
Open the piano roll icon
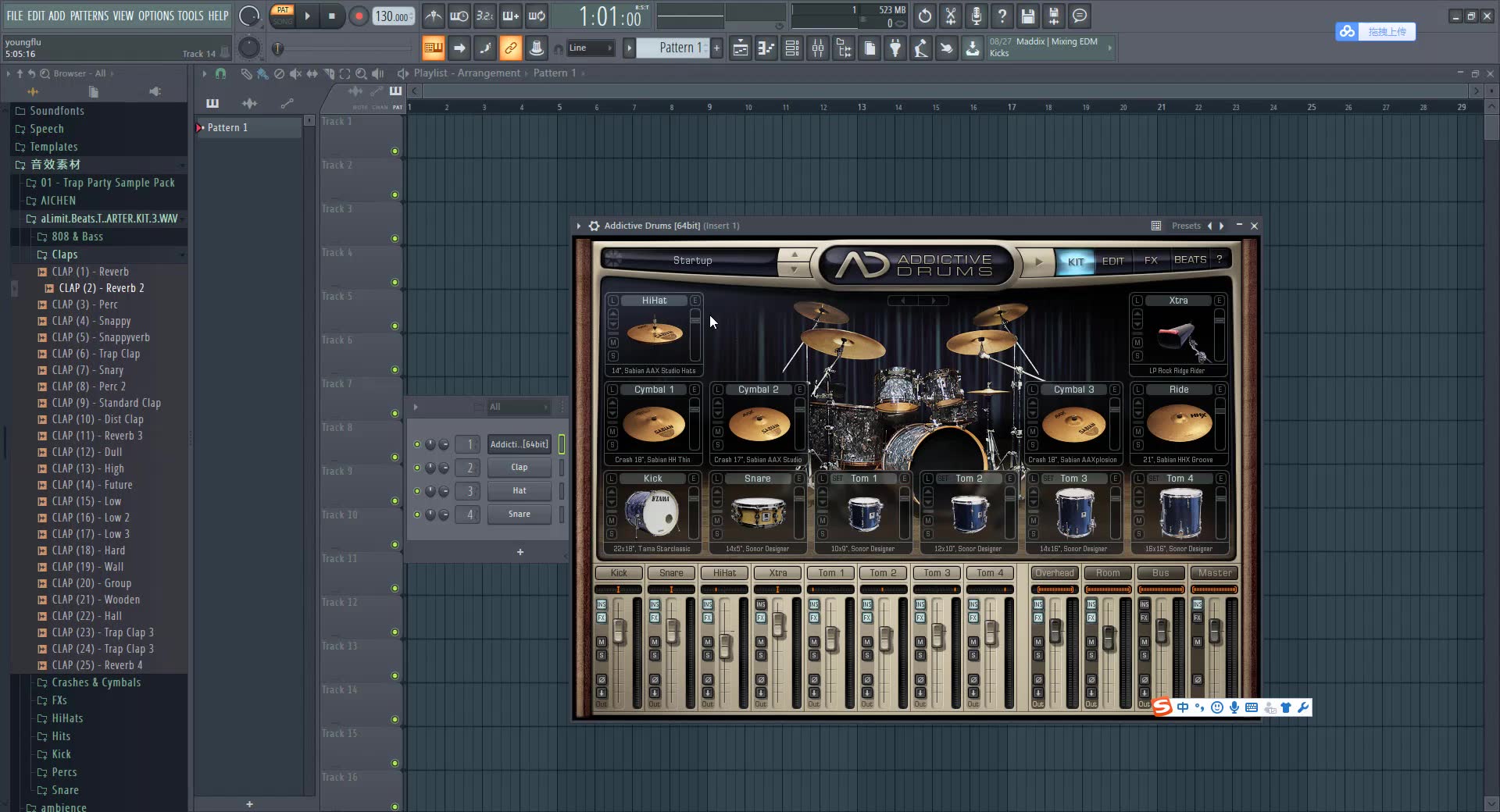pos(766,48)
